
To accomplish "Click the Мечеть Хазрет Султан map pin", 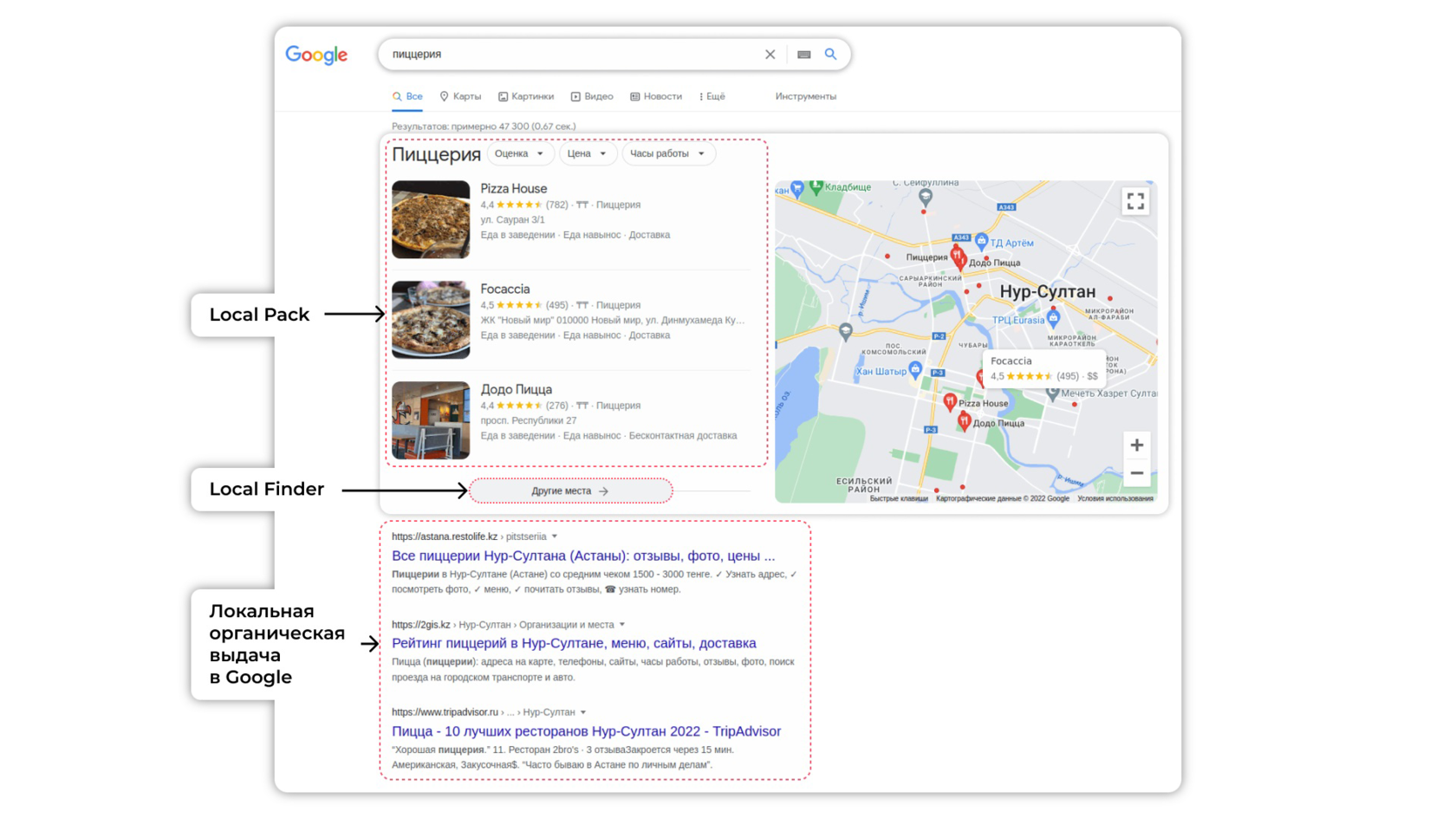I will (x=1052, y=393).
